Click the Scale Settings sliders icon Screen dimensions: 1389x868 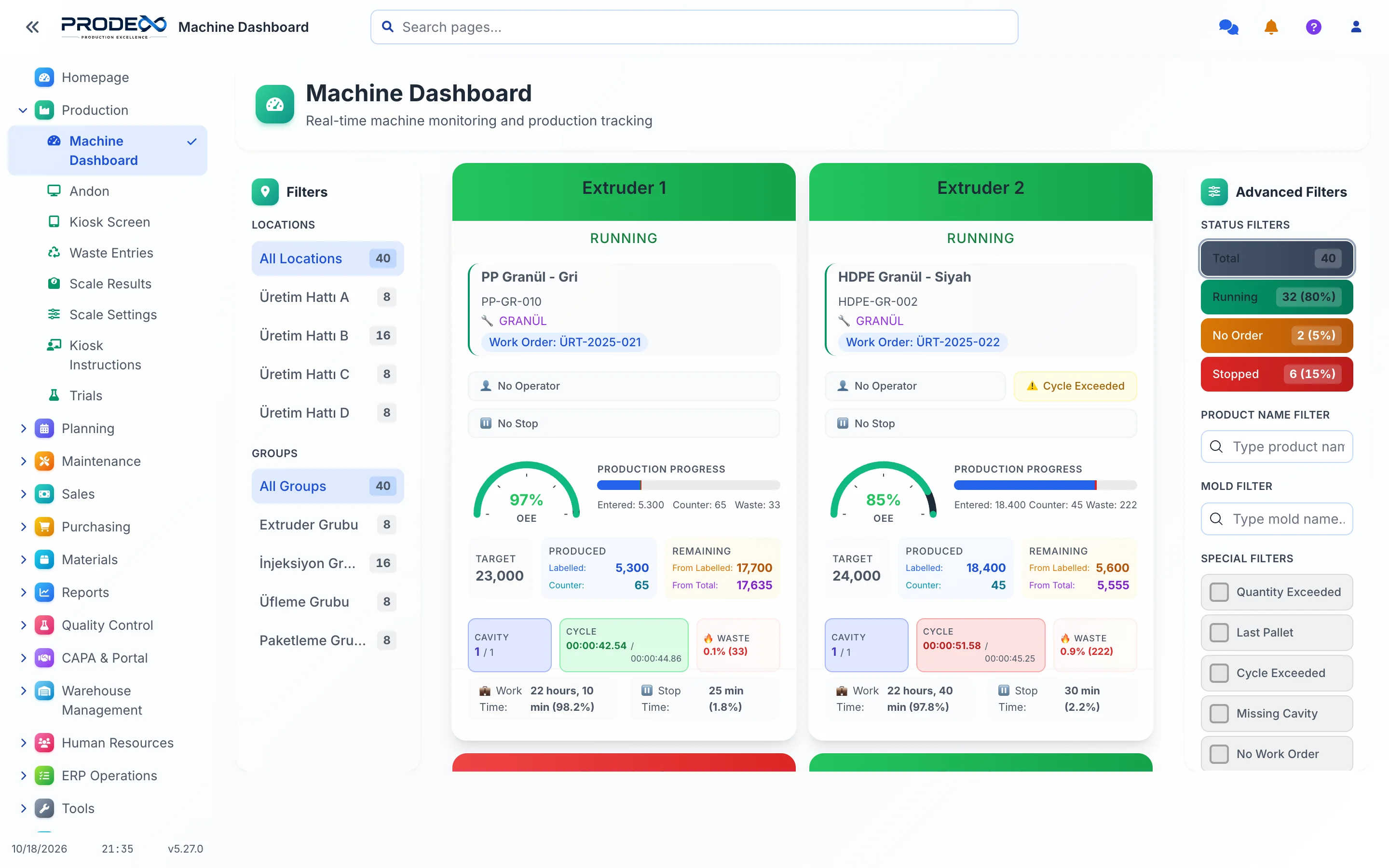(54, 314)
